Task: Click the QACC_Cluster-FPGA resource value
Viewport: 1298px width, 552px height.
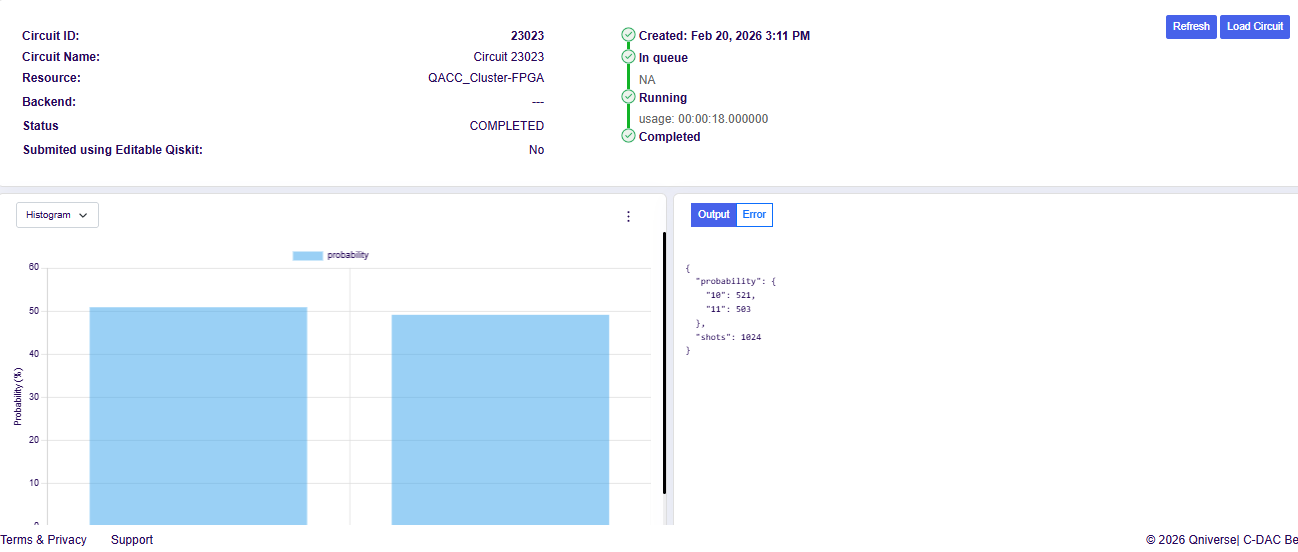Action: [486, 78]
